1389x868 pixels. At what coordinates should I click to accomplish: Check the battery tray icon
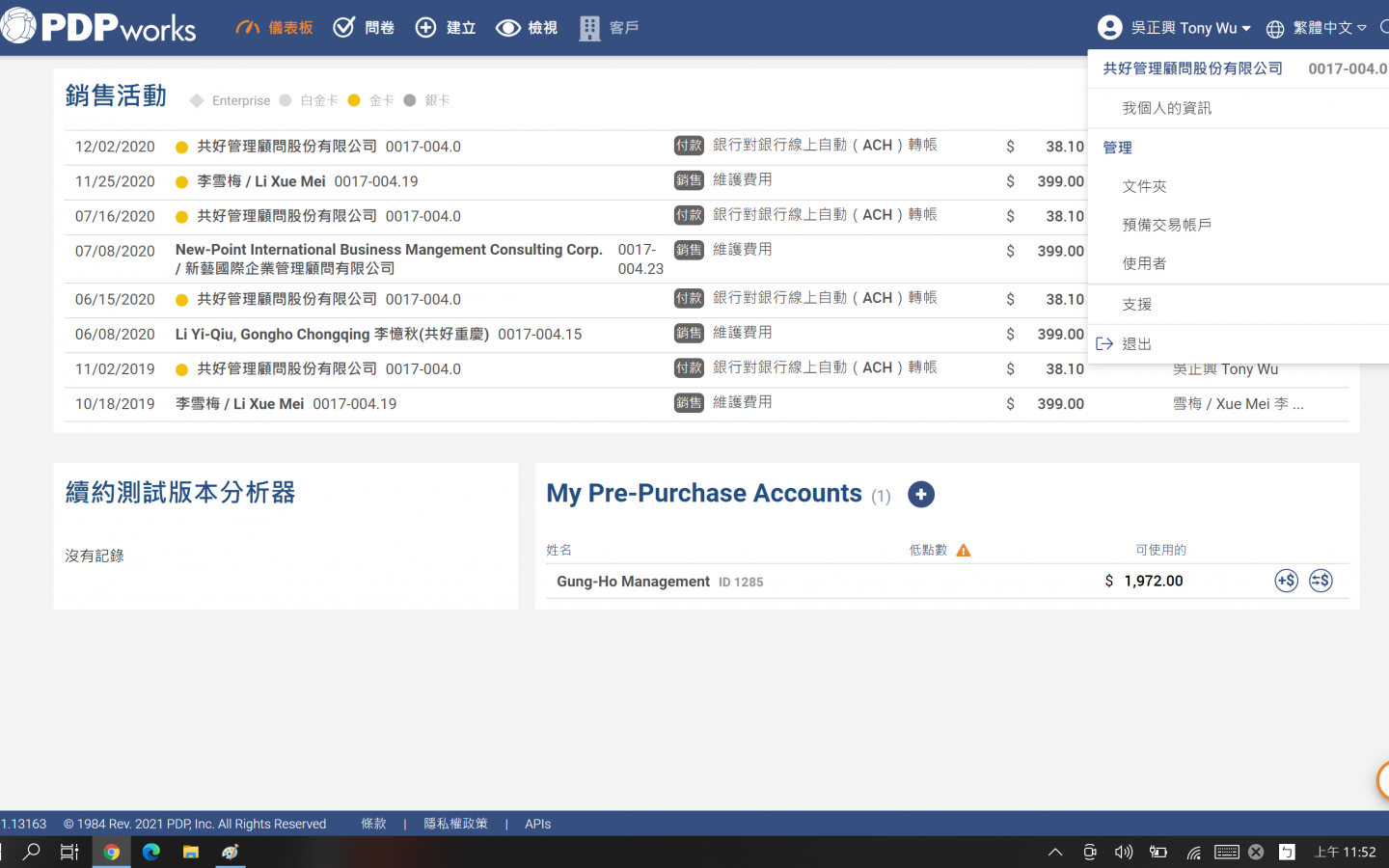click(x=1158, y=852)
